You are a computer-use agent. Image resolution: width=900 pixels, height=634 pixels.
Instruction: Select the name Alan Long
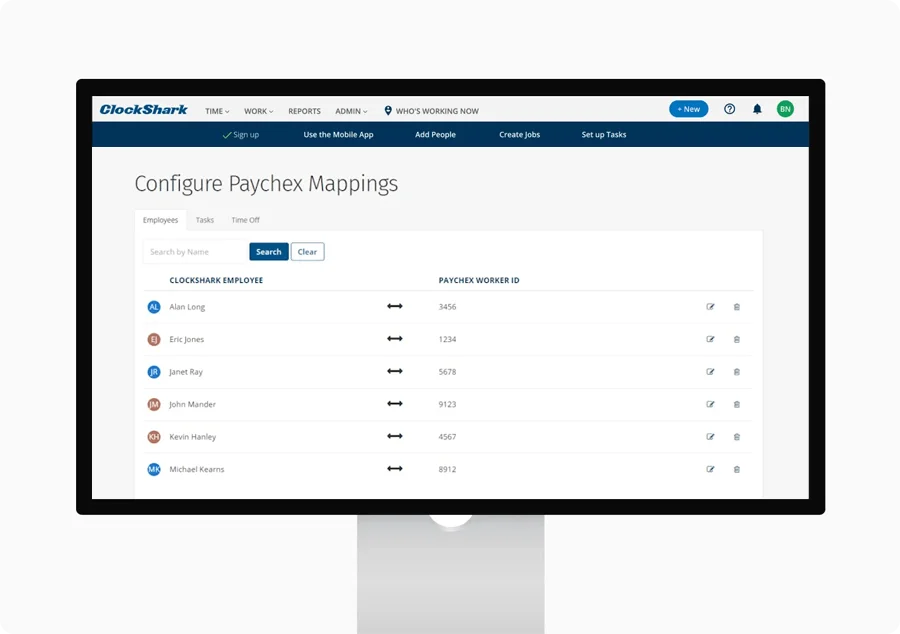point(187,307)
